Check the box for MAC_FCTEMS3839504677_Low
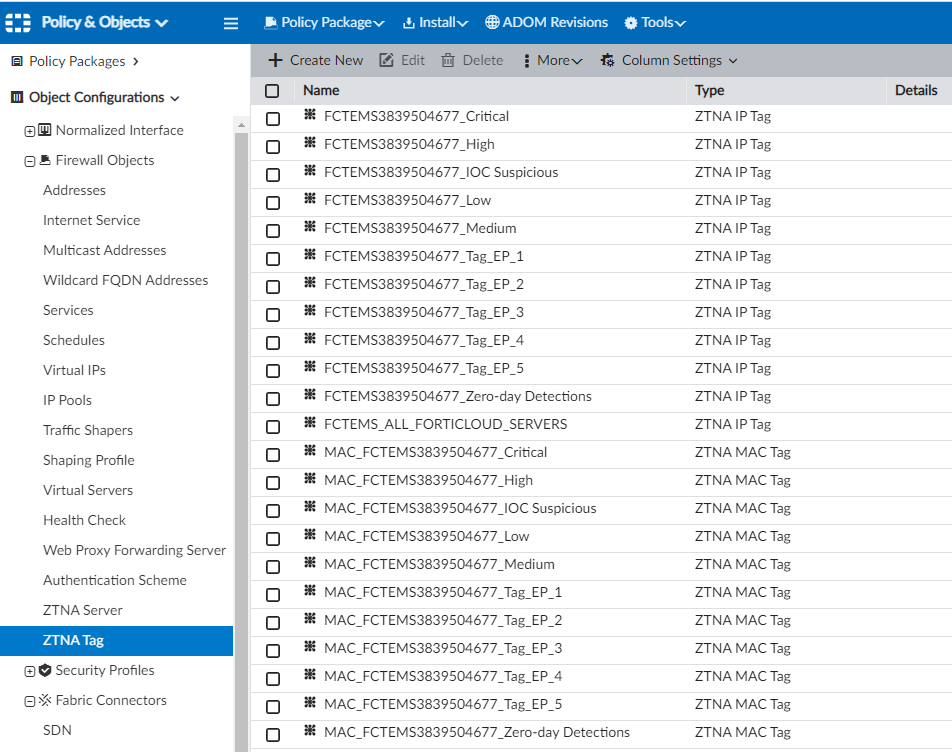 [273, 538]
